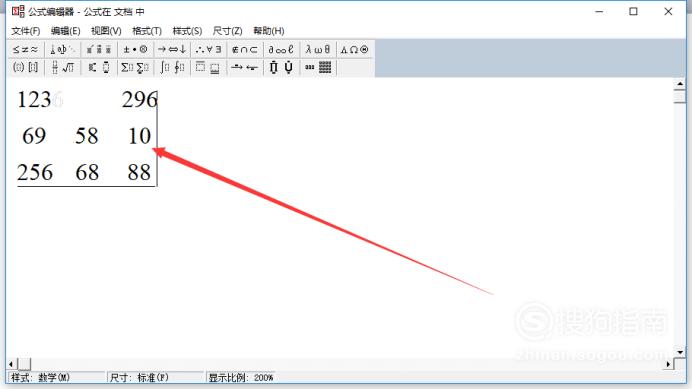Place cursor in matrix cell 123

pos(34,100)
